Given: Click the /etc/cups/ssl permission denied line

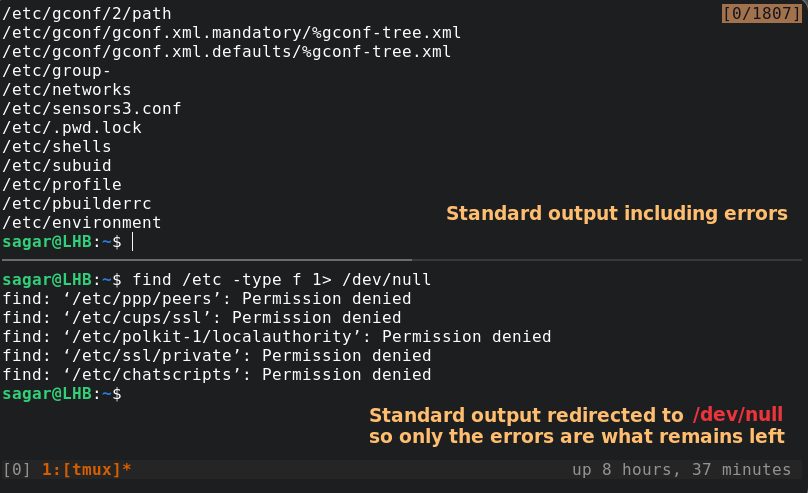Looking at the screenshot, I should coord(202,318).
